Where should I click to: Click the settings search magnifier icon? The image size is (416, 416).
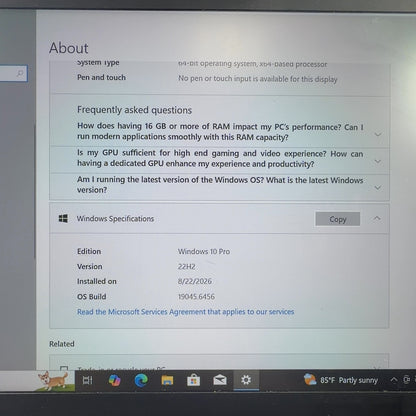coord(20,73)
